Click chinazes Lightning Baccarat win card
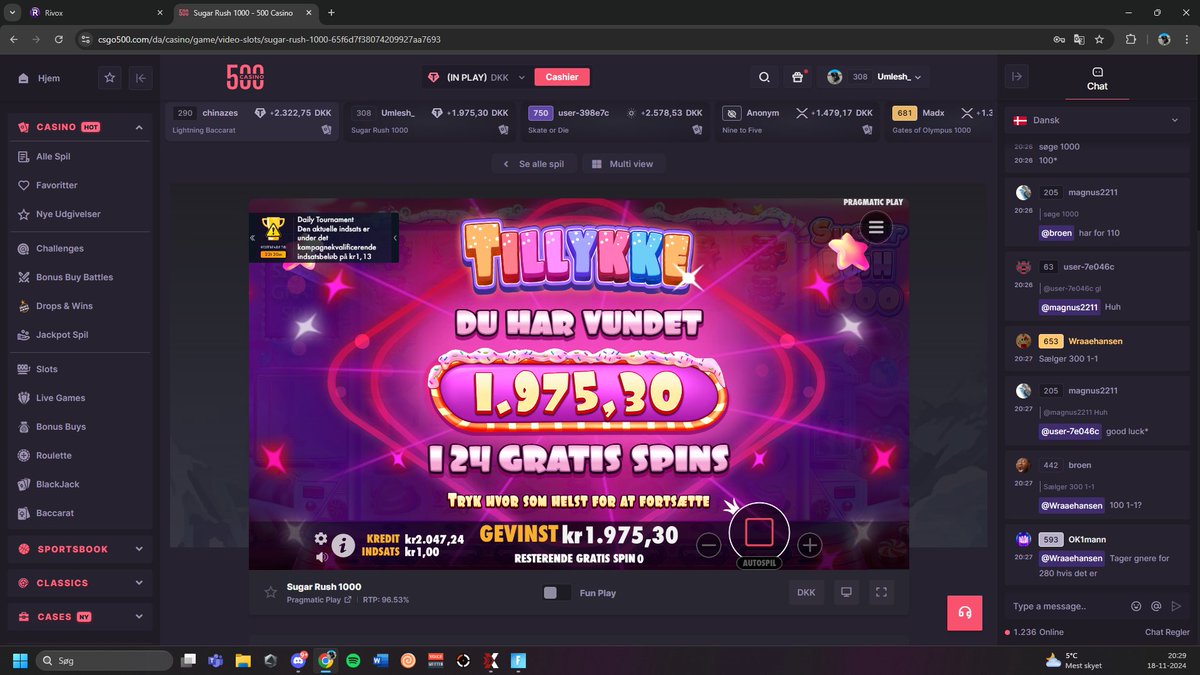 click(252, 121)
